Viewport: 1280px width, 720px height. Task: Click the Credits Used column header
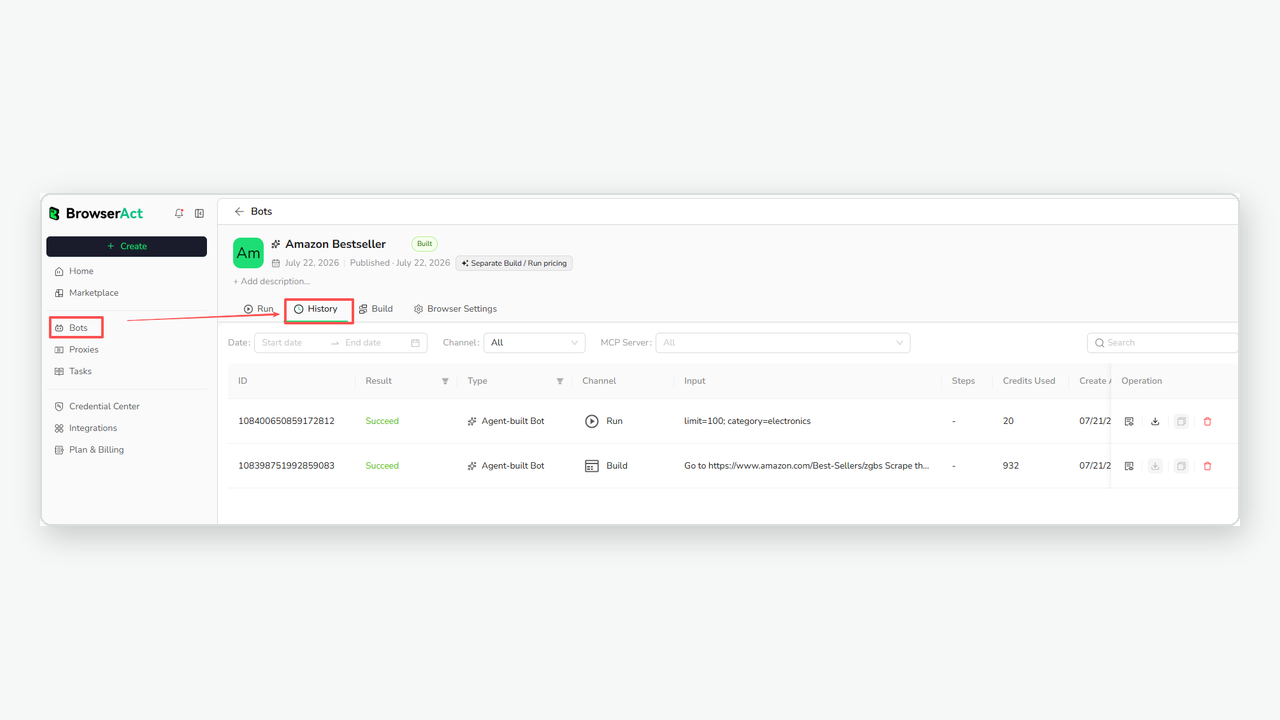1029,381
